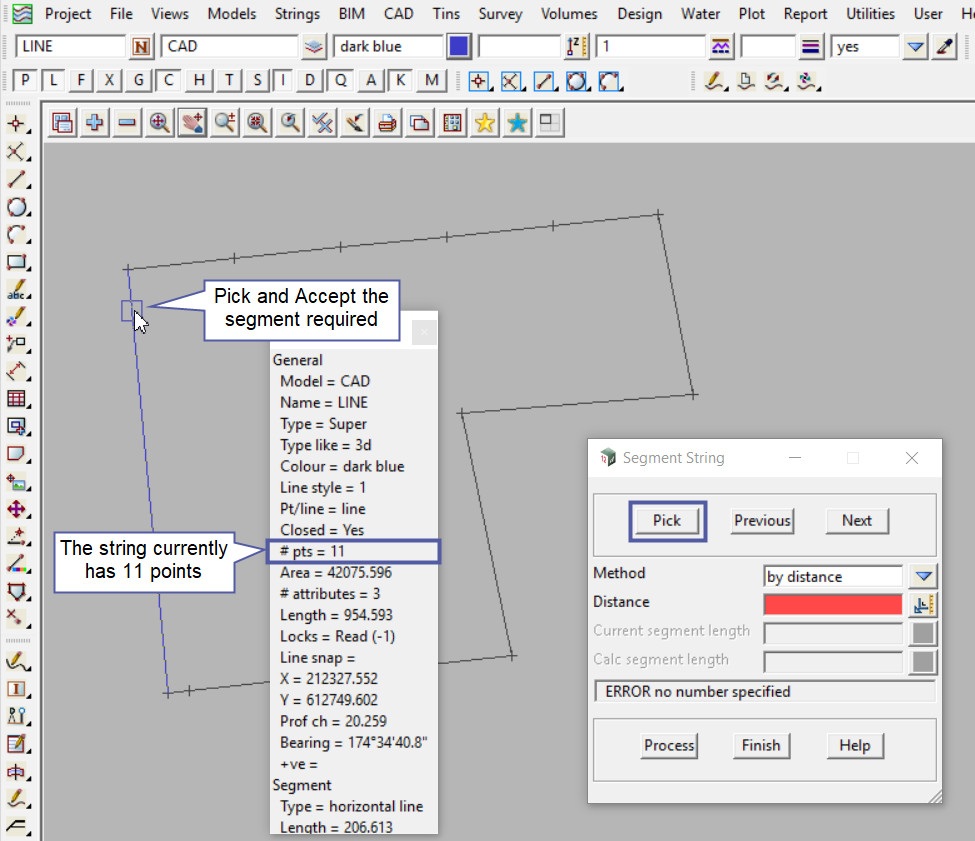Click the eyedropper icon in top toolbar
975x841 pixels.
943,47
